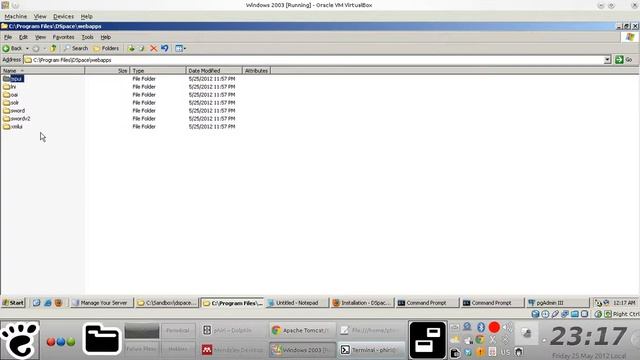This screenshot has width=640, height=360.
Task: Click the green Go button
Action: point(624,60)
